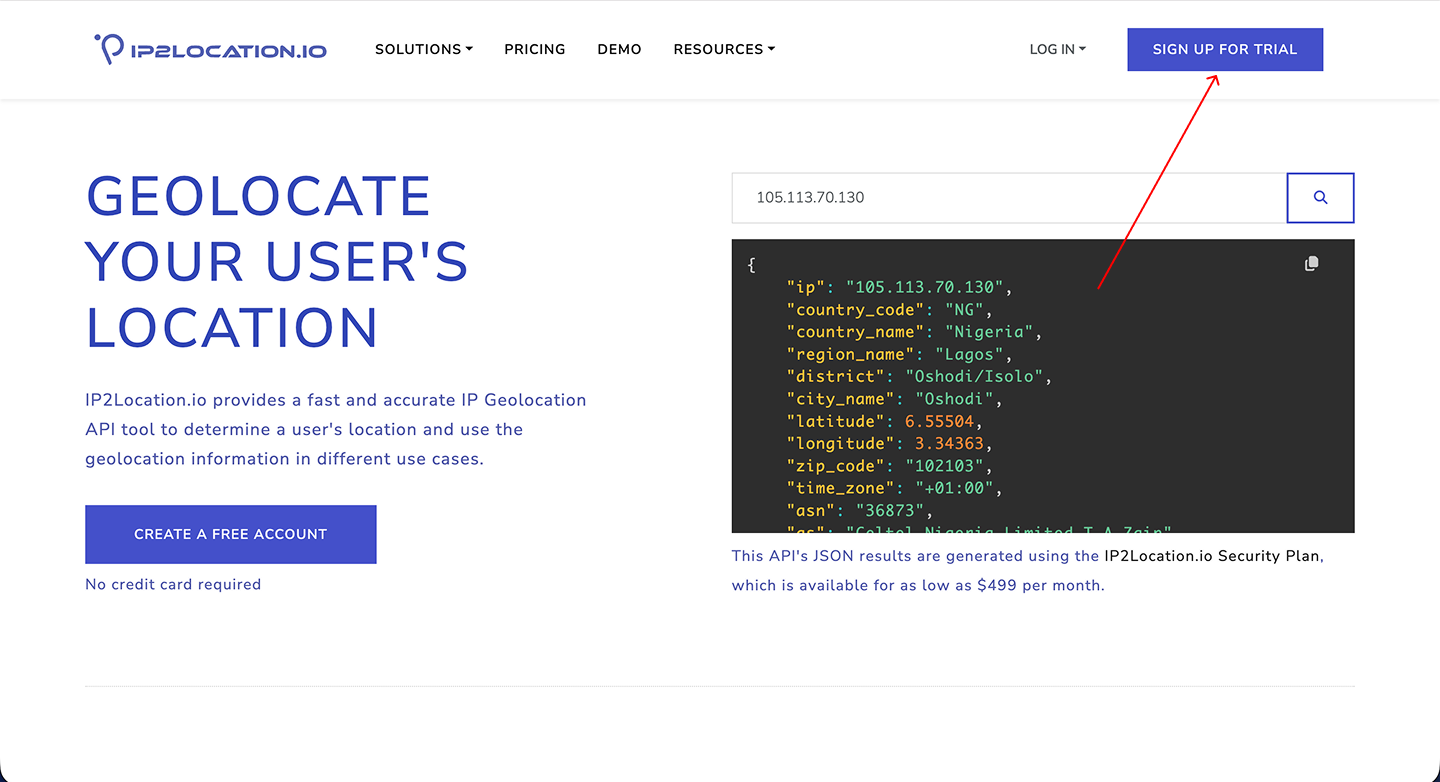Select the "region_name": "Lagos" line

[900, 354]
